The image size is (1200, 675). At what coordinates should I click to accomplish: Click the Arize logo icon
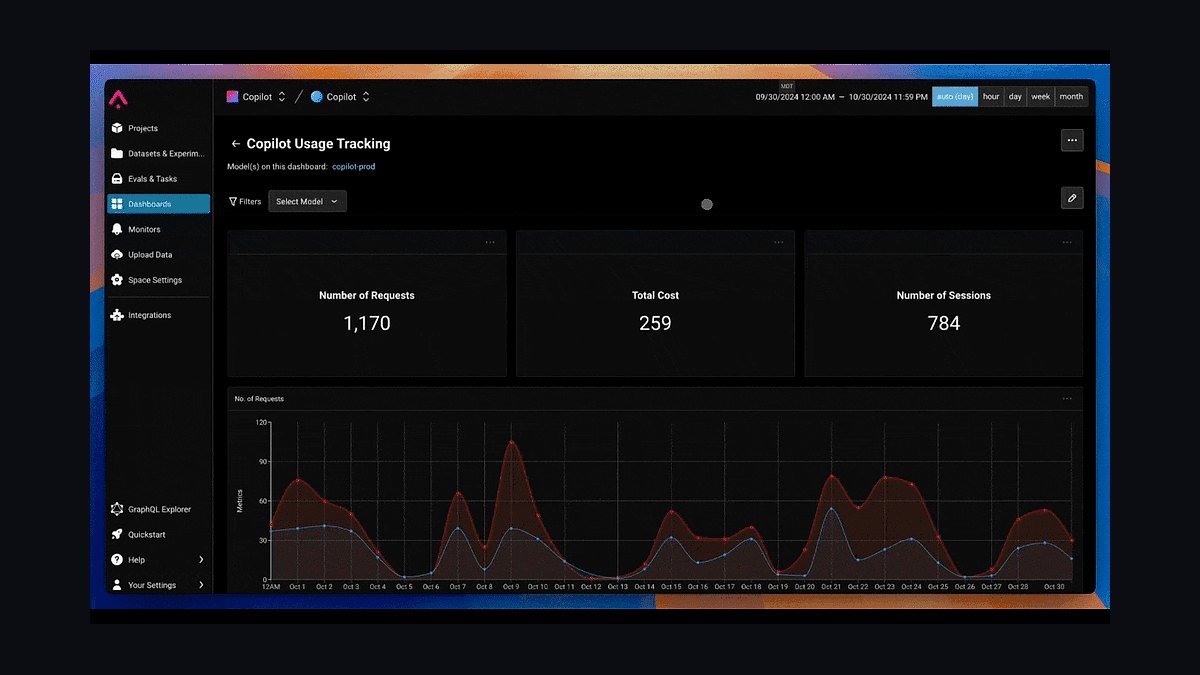pos(118,99)
